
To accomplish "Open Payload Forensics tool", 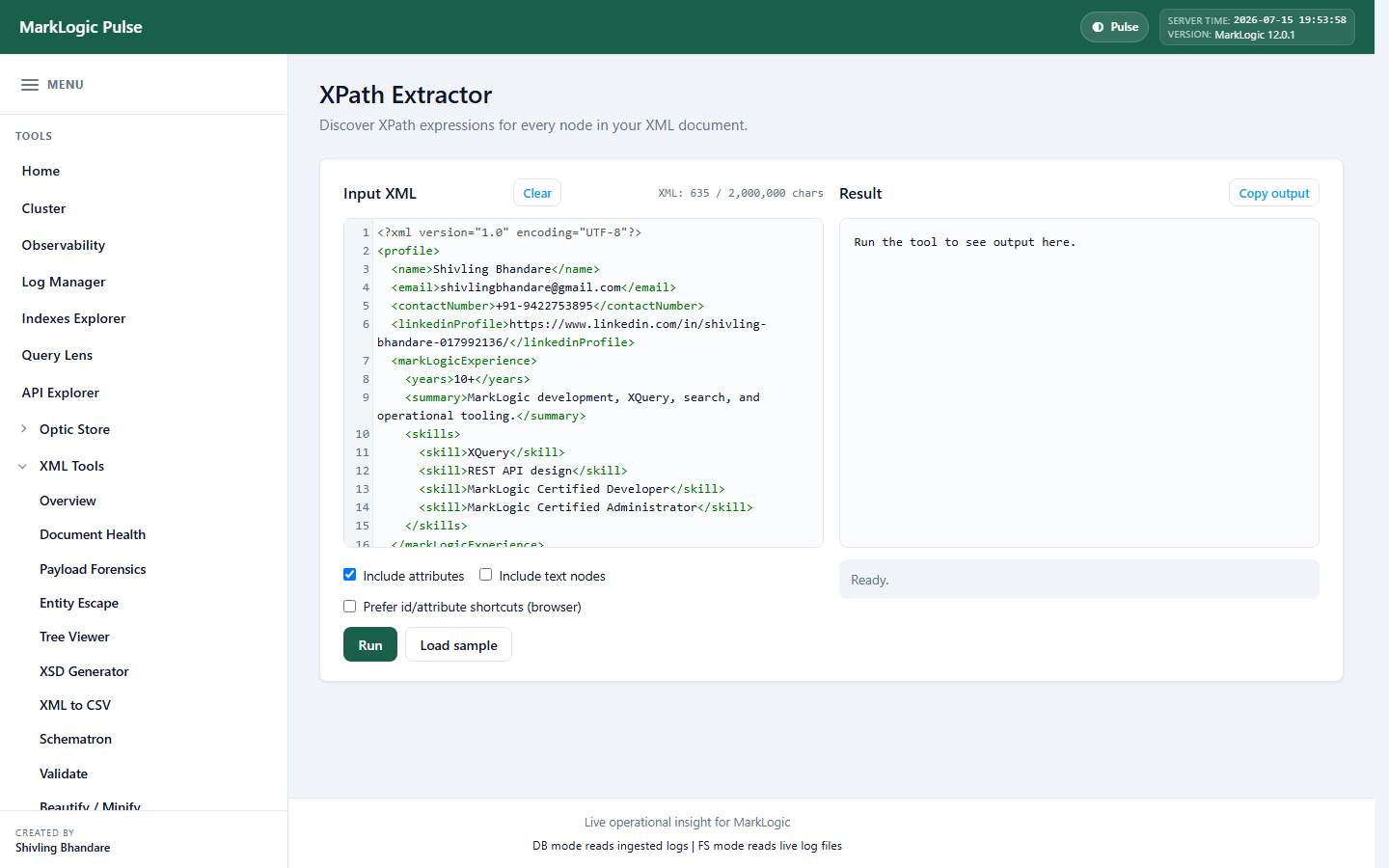I will 93,569.
